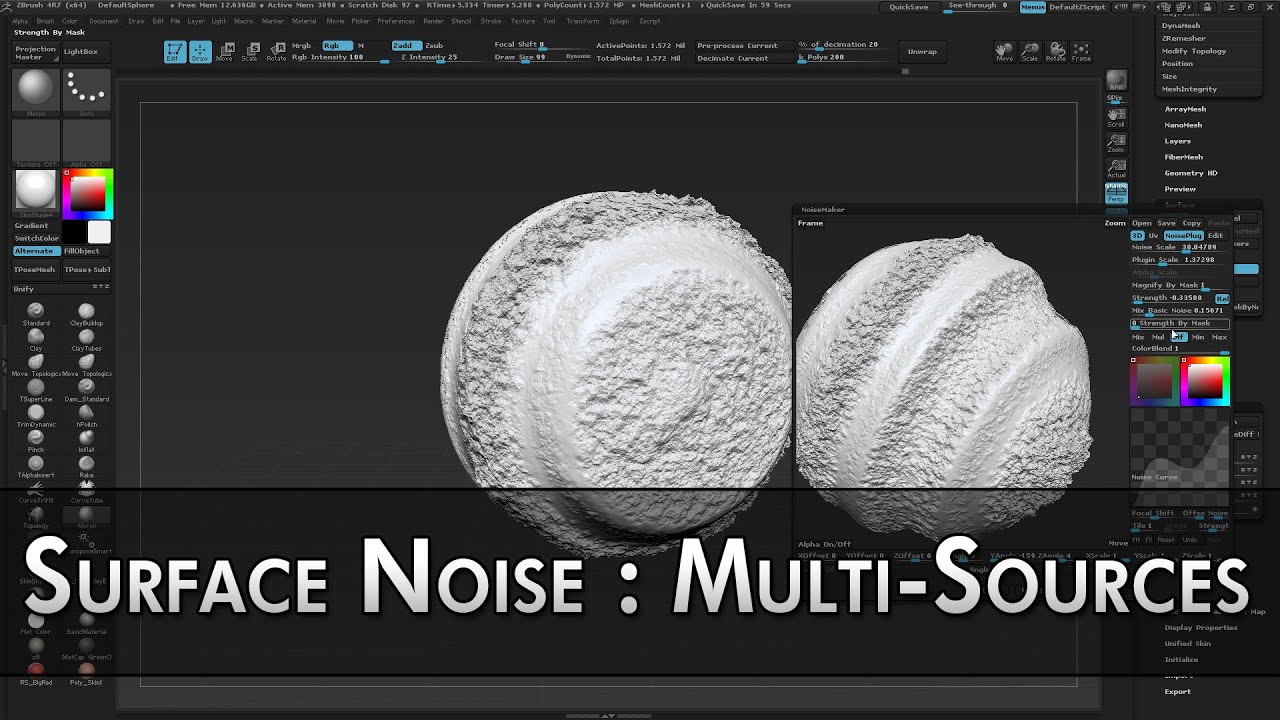Select the Poly_Skin material
Viewport: 1280px width, 720px height.
[x=86, y=673]
